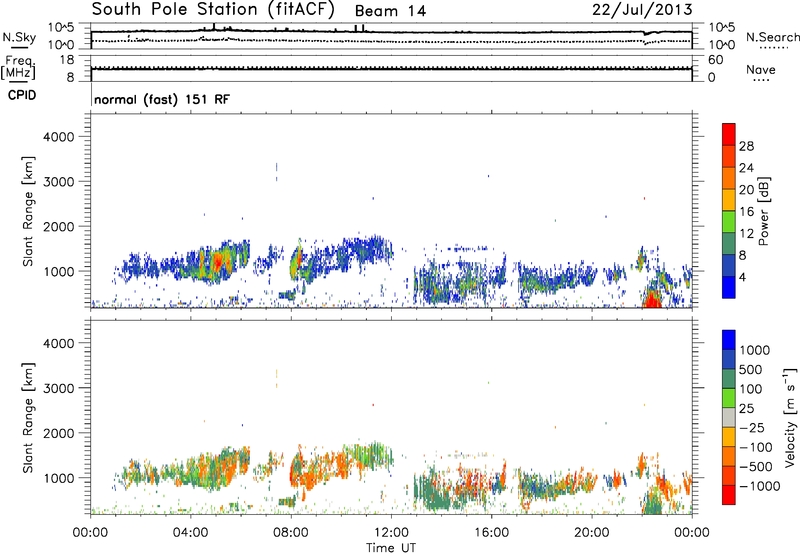Click the 'Power [dB]' colorbar label
Viewport: 800px width, 554px height.
coord(764,211)
